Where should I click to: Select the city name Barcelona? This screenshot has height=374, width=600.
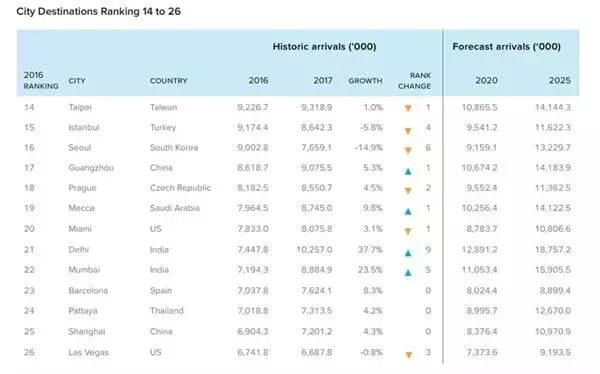tap(88, 291)
